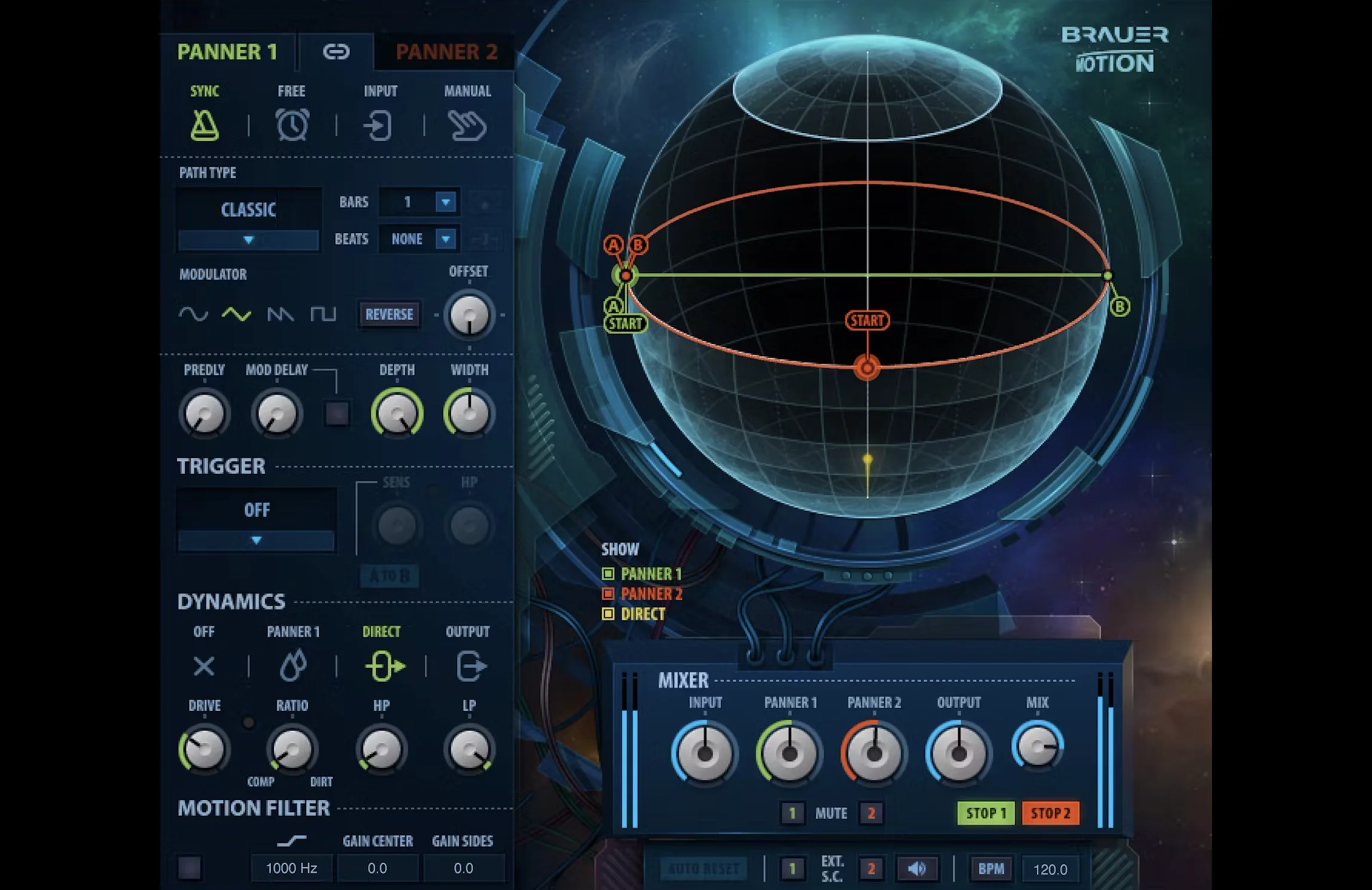The image size is (1372, 890).
Task: Set Dynamics to Panner 1 droplet icon
Action: click(x=293, y=666)
